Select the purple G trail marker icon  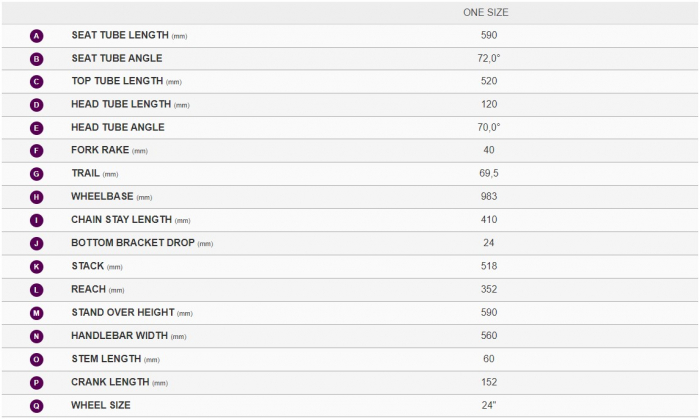[37, 174]
